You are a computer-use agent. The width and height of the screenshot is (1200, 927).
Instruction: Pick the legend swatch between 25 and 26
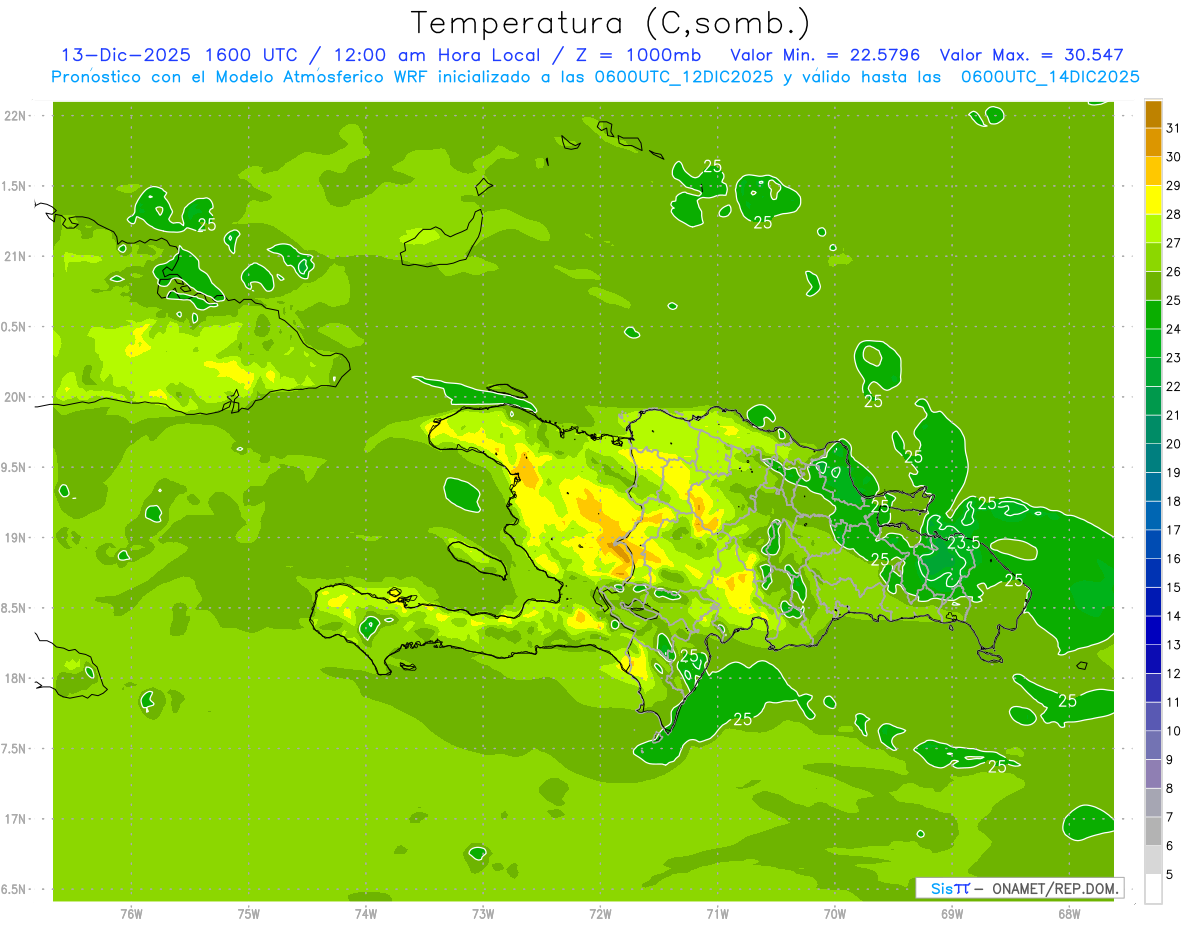coord(1153,286)
